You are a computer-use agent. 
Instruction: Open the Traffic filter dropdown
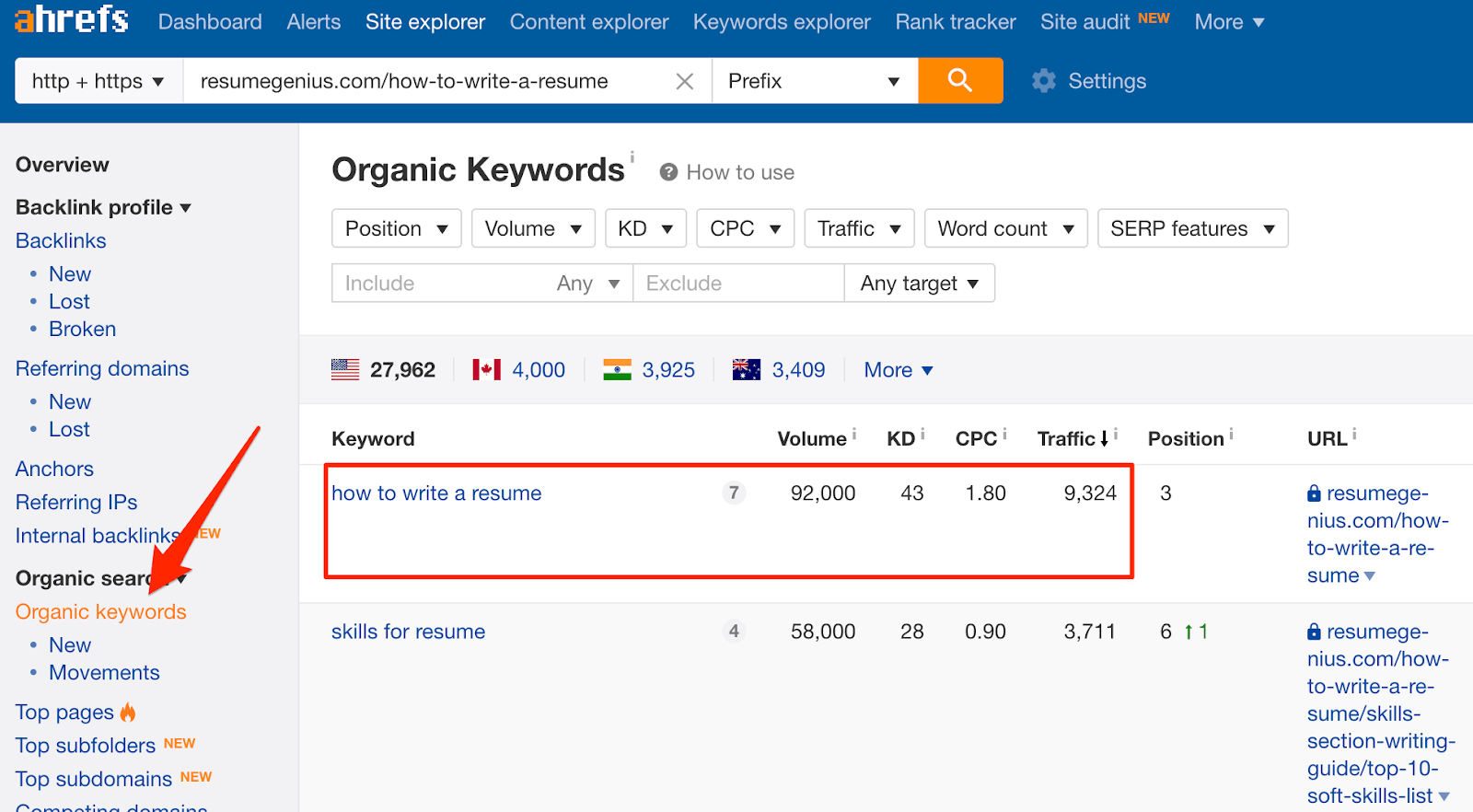[x=860, y=228]
